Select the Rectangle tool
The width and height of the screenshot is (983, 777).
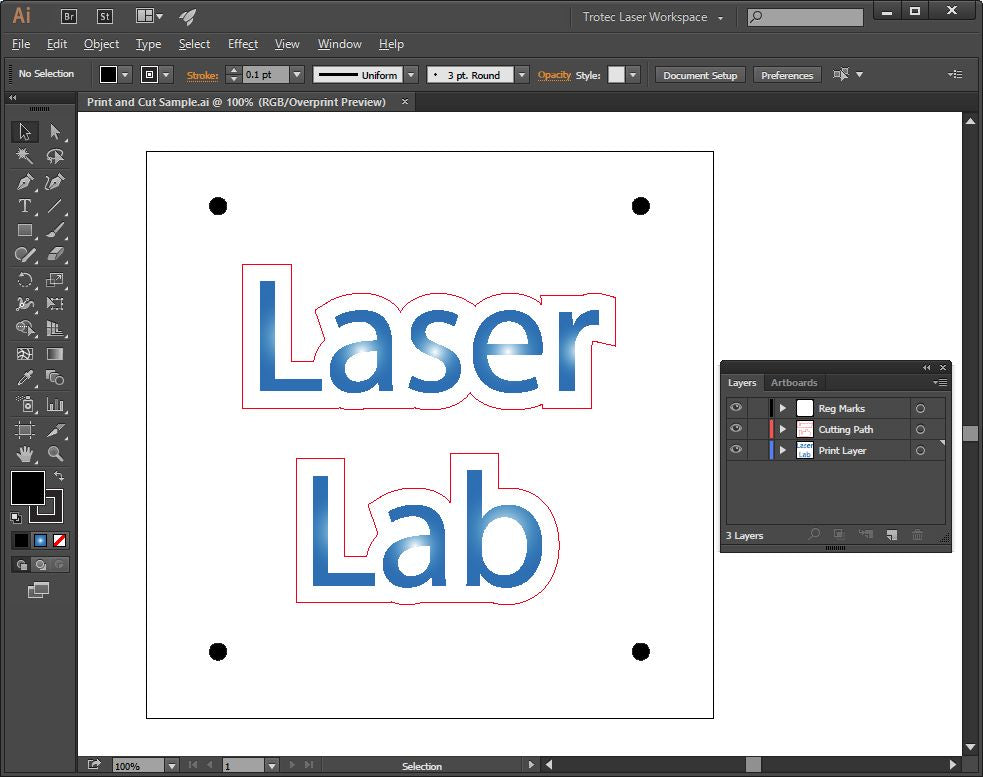[25, 231]
